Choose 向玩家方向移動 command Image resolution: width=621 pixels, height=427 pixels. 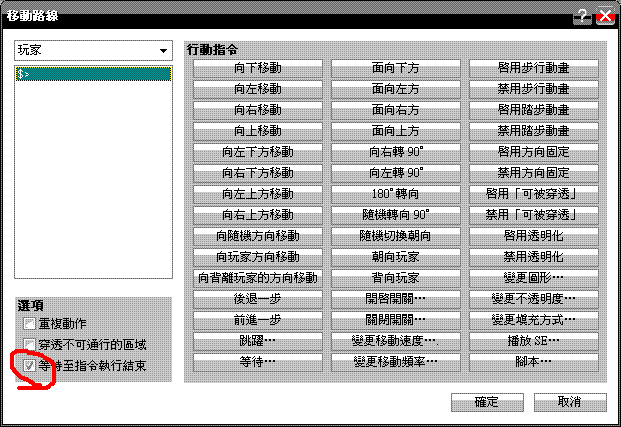point(257,257)
